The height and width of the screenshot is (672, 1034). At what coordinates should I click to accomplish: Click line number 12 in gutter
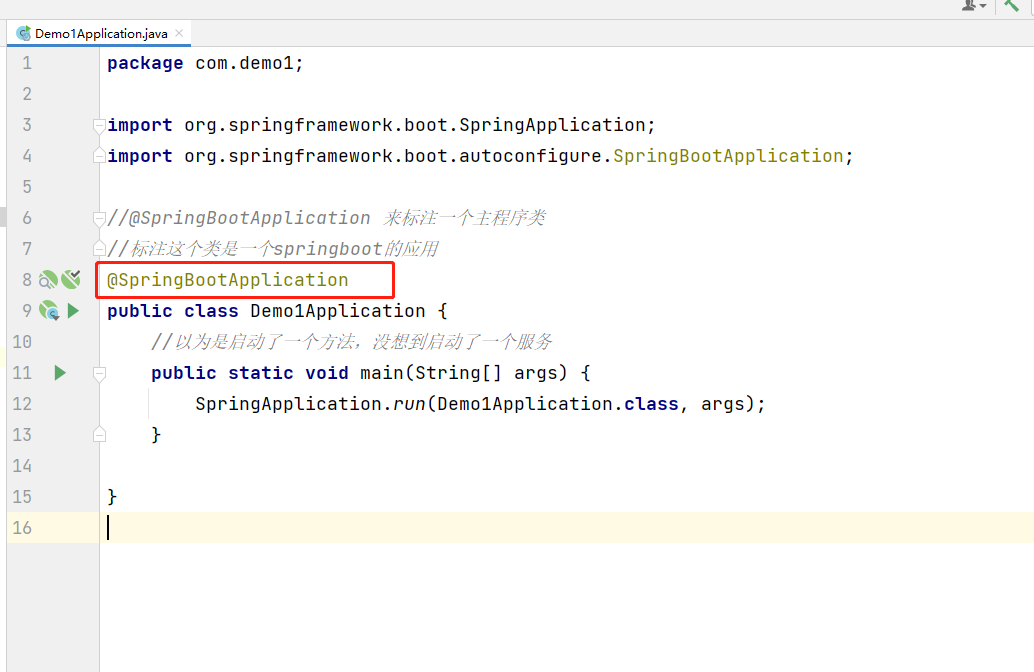(x=22, y=404)
